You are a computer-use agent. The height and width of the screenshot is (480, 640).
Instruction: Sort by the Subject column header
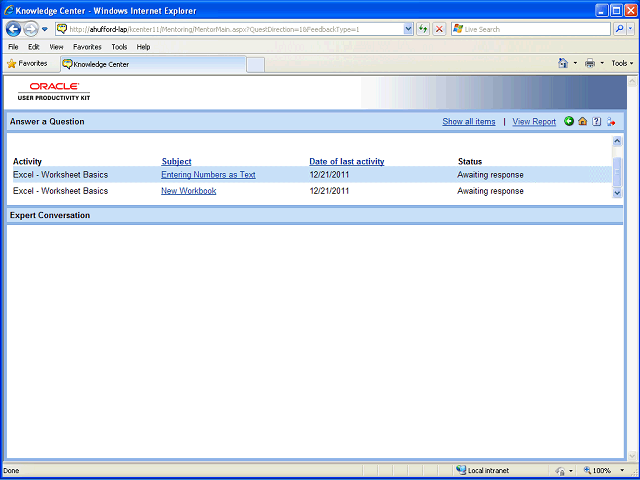(x=176, y=162)
